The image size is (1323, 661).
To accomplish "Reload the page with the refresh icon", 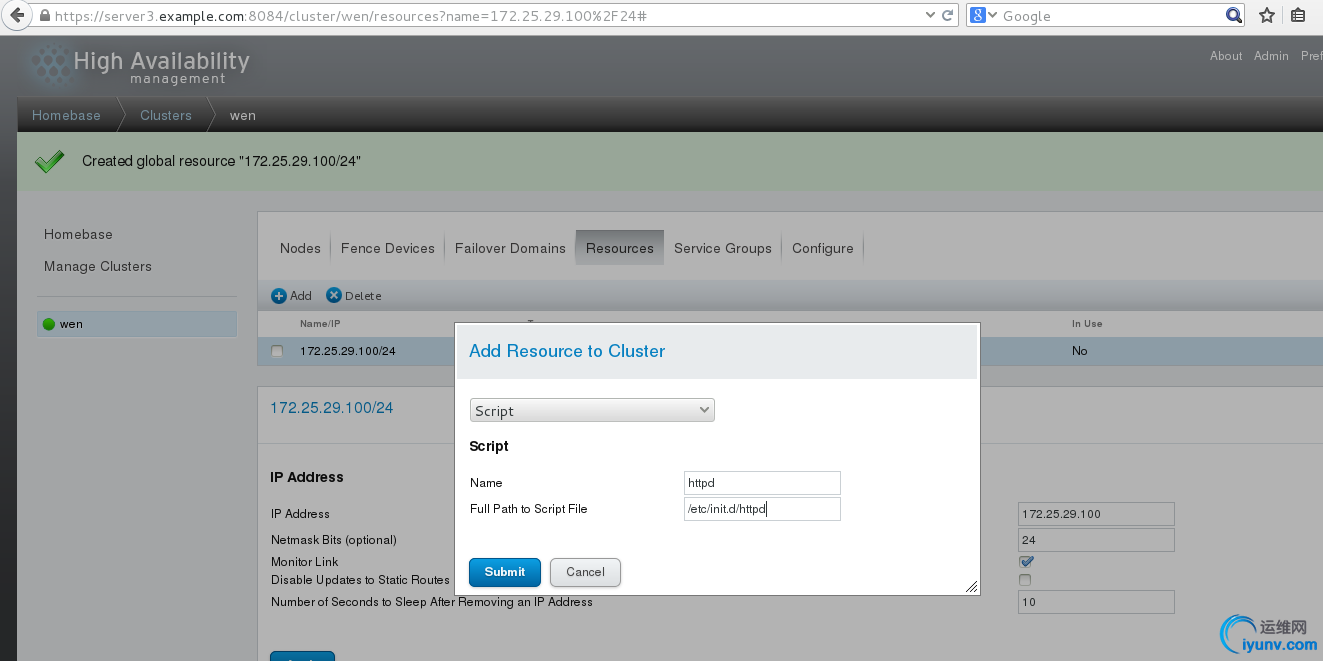I will click(x=947, y=16).
